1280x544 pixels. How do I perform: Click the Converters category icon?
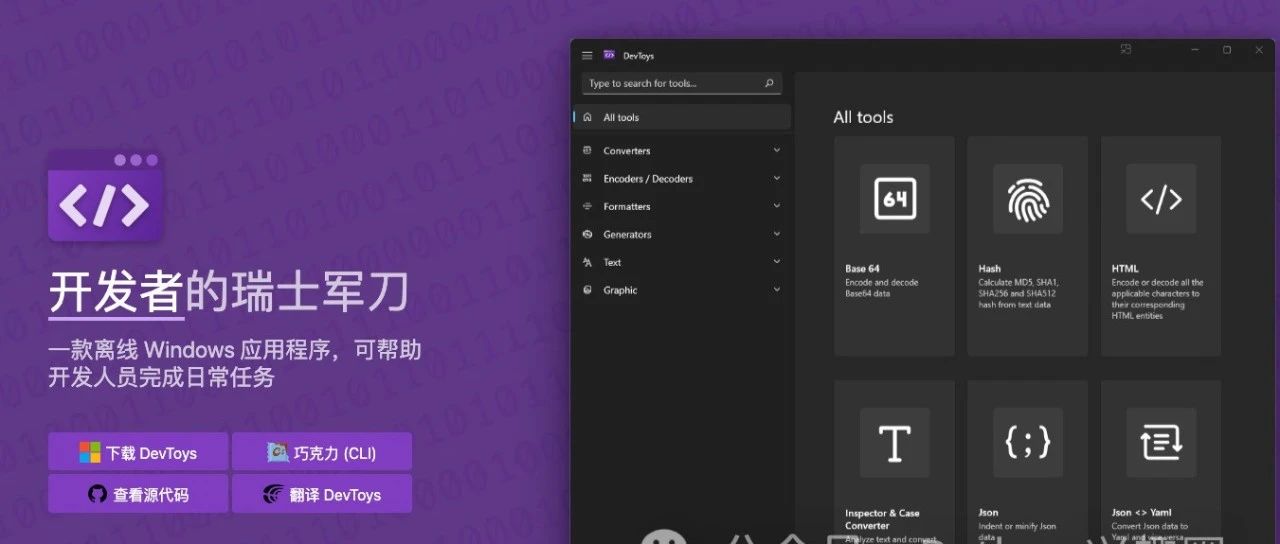pyautogui.click(x=586, y=151)
